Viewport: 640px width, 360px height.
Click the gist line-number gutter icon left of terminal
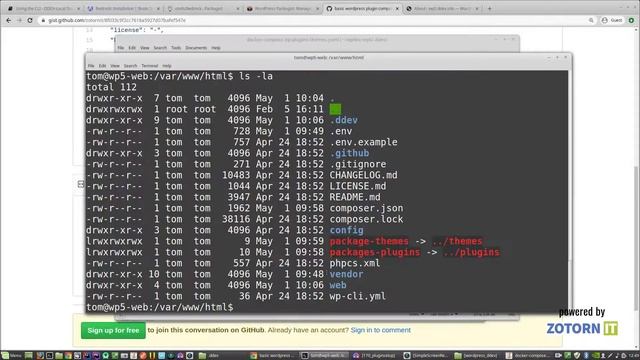[x=81, y=184]
